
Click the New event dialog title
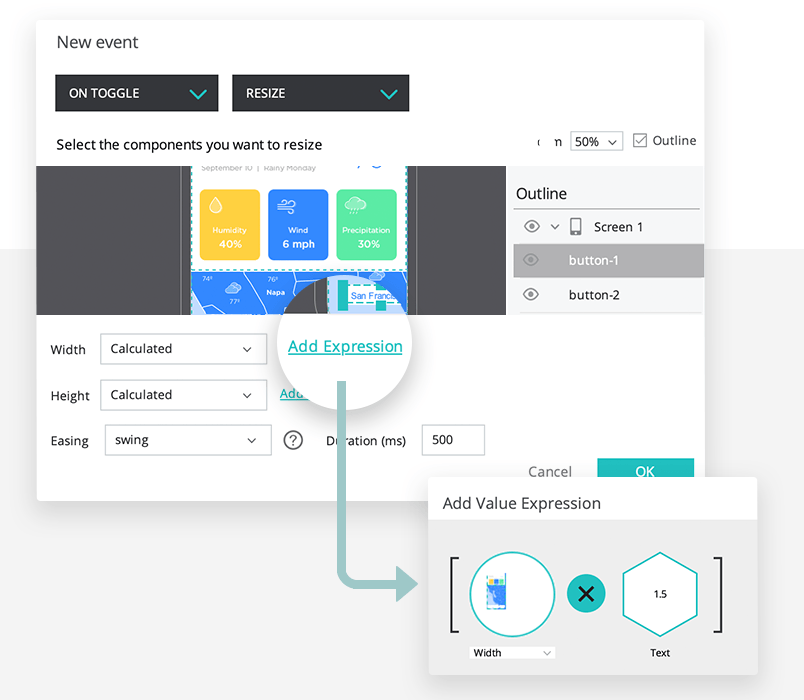coord(97,42)
